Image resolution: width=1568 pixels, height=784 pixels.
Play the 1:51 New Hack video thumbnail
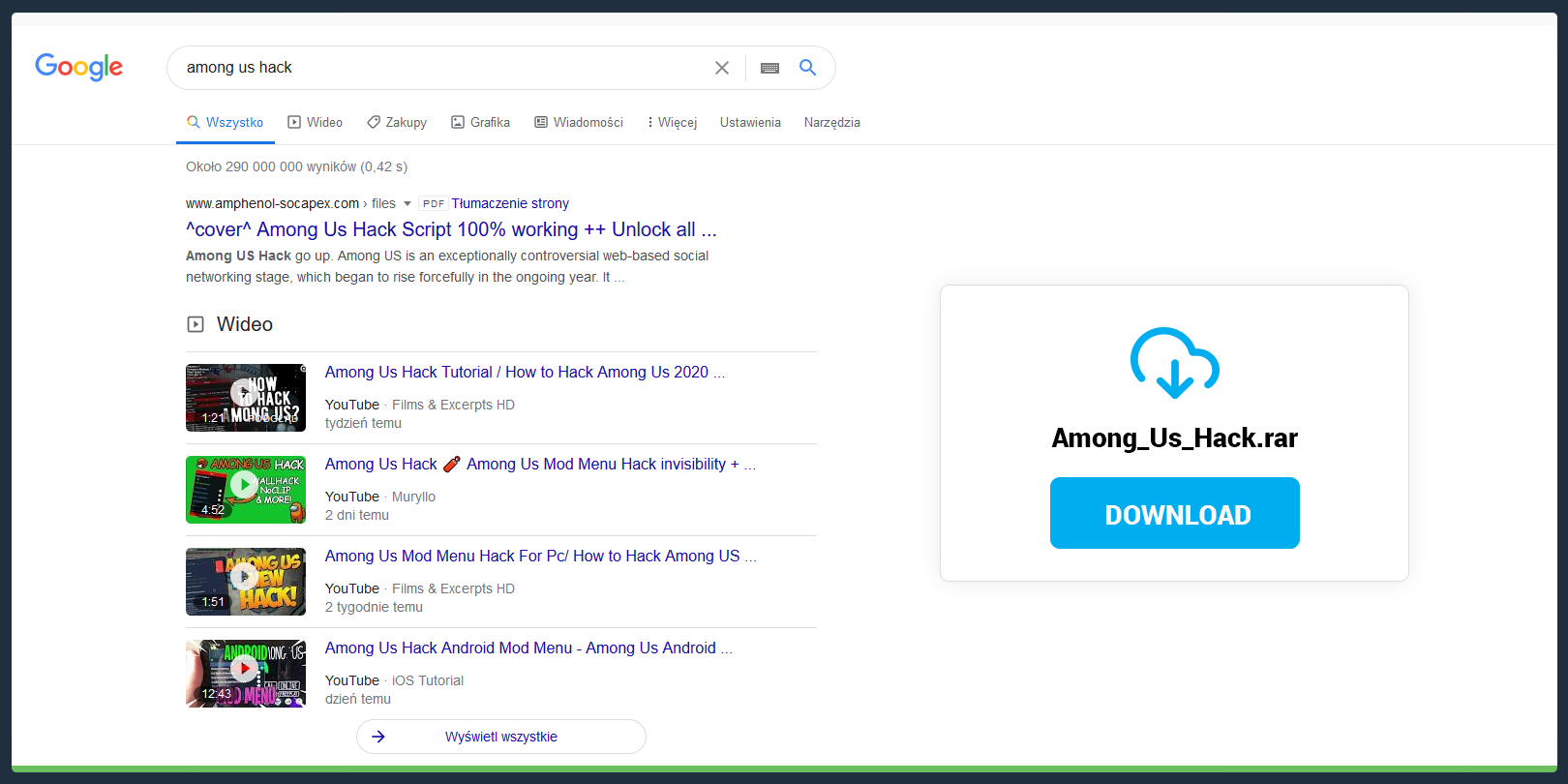(246, 582)
